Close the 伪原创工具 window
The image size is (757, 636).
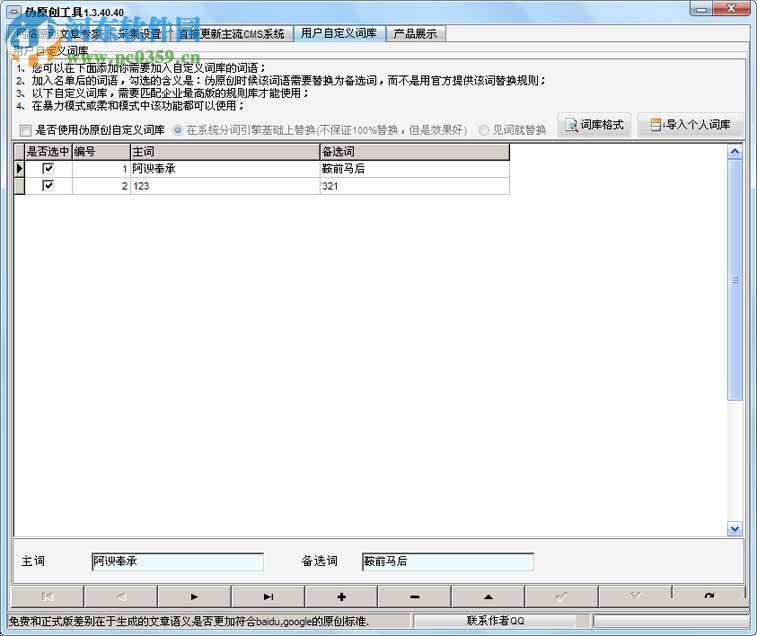click(x=730, y=9)
